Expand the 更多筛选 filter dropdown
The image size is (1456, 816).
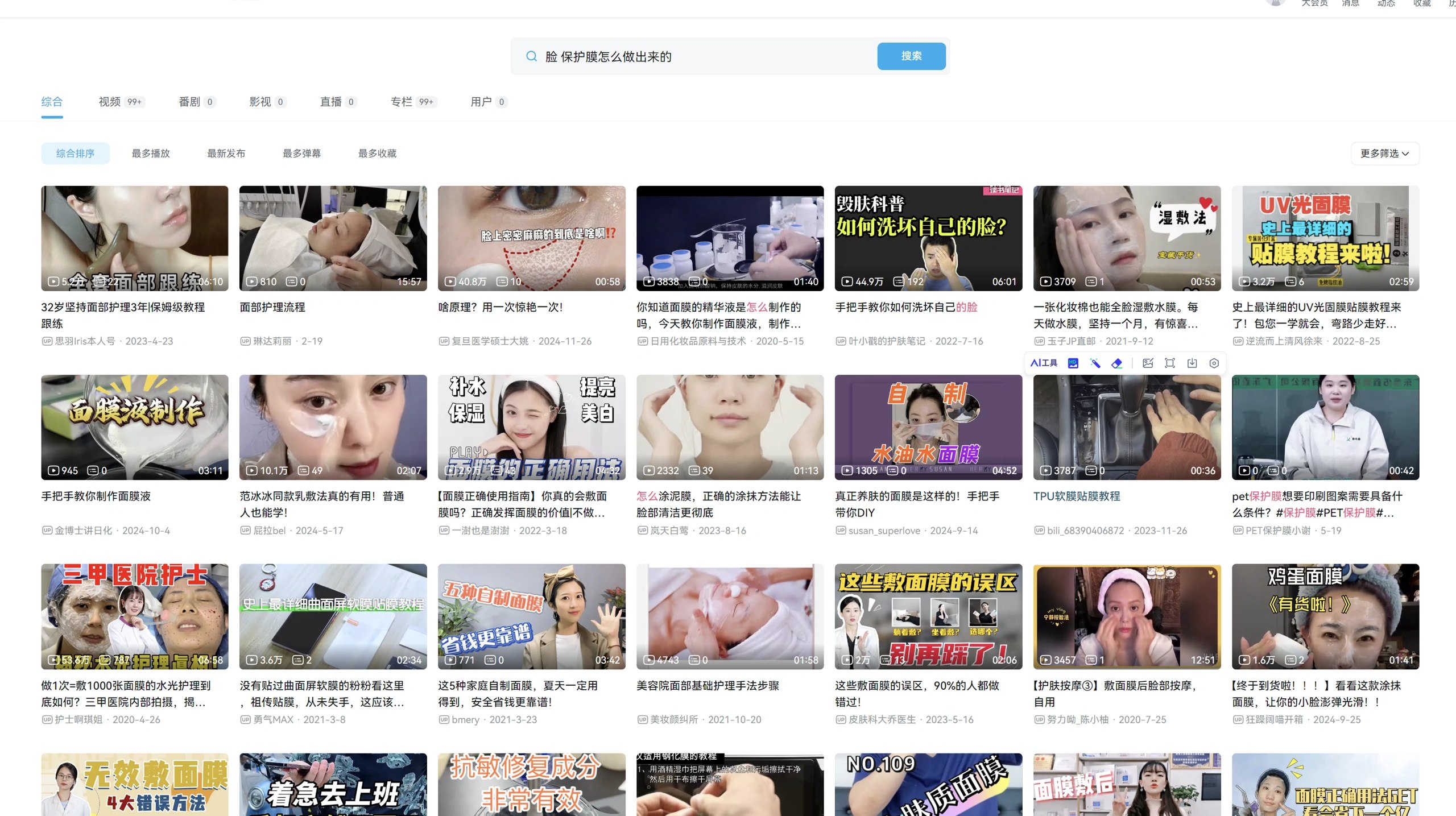pos(1384,153)
